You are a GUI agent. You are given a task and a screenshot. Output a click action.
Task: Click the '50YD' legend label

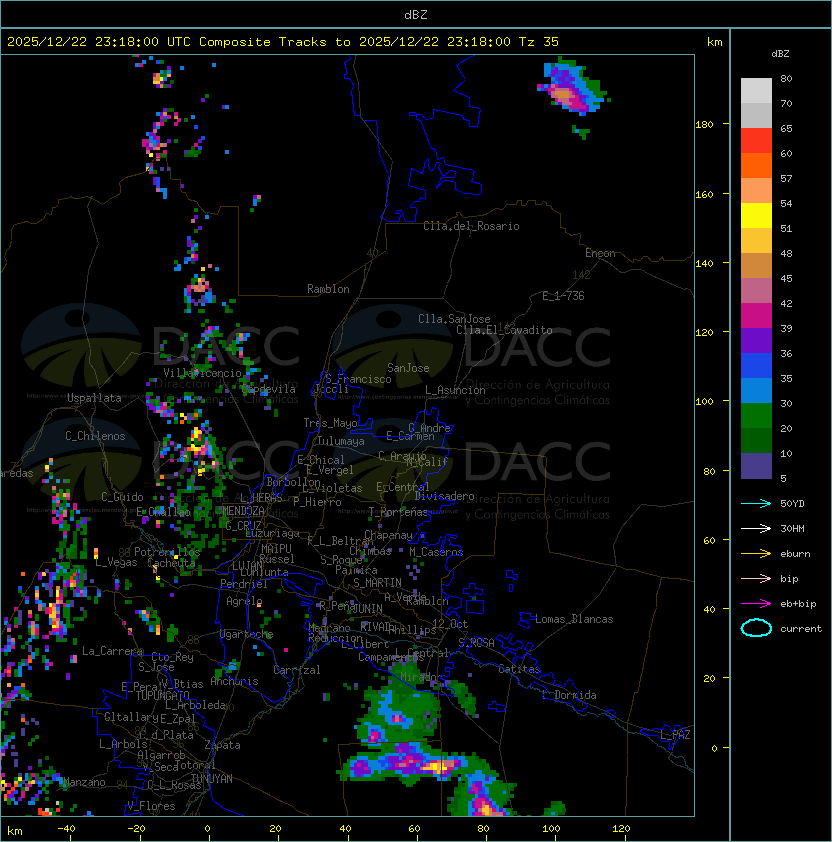792,503
